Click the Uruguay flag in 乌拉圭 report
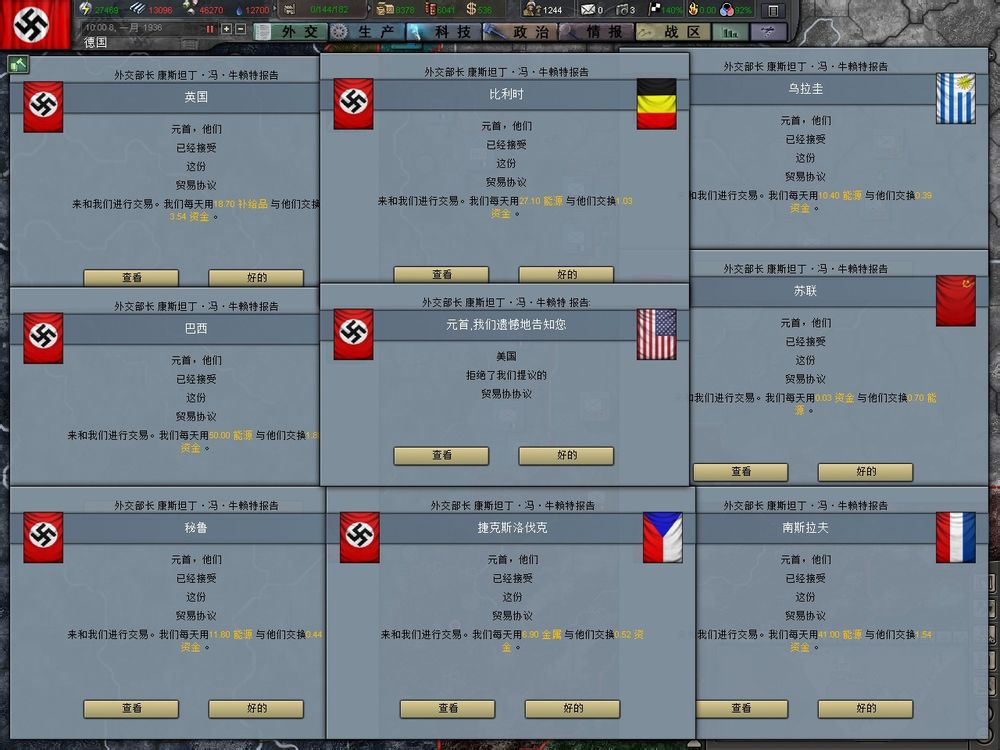Image resolution: width=1000 pixels, height=750 pixels. click(x=955, y=98)
